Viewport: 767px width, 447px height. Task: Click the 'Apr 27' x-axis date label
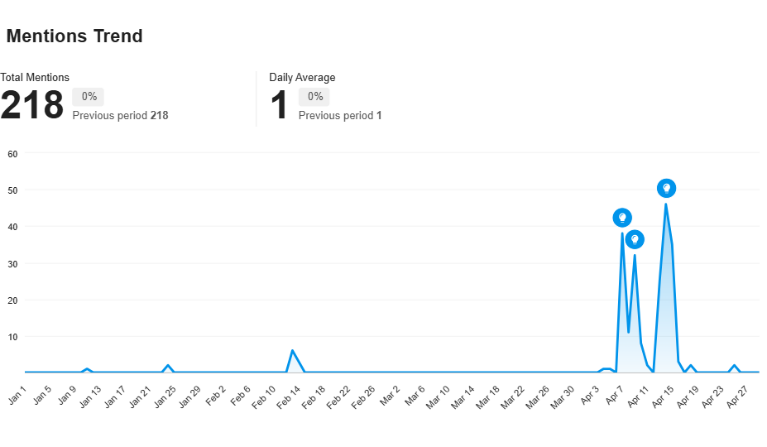click(736, 397)
